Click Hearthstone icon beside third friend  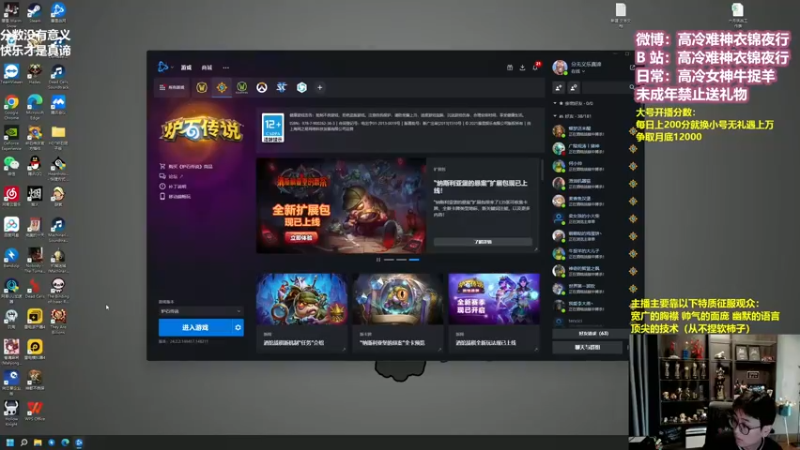pos(633,166)
